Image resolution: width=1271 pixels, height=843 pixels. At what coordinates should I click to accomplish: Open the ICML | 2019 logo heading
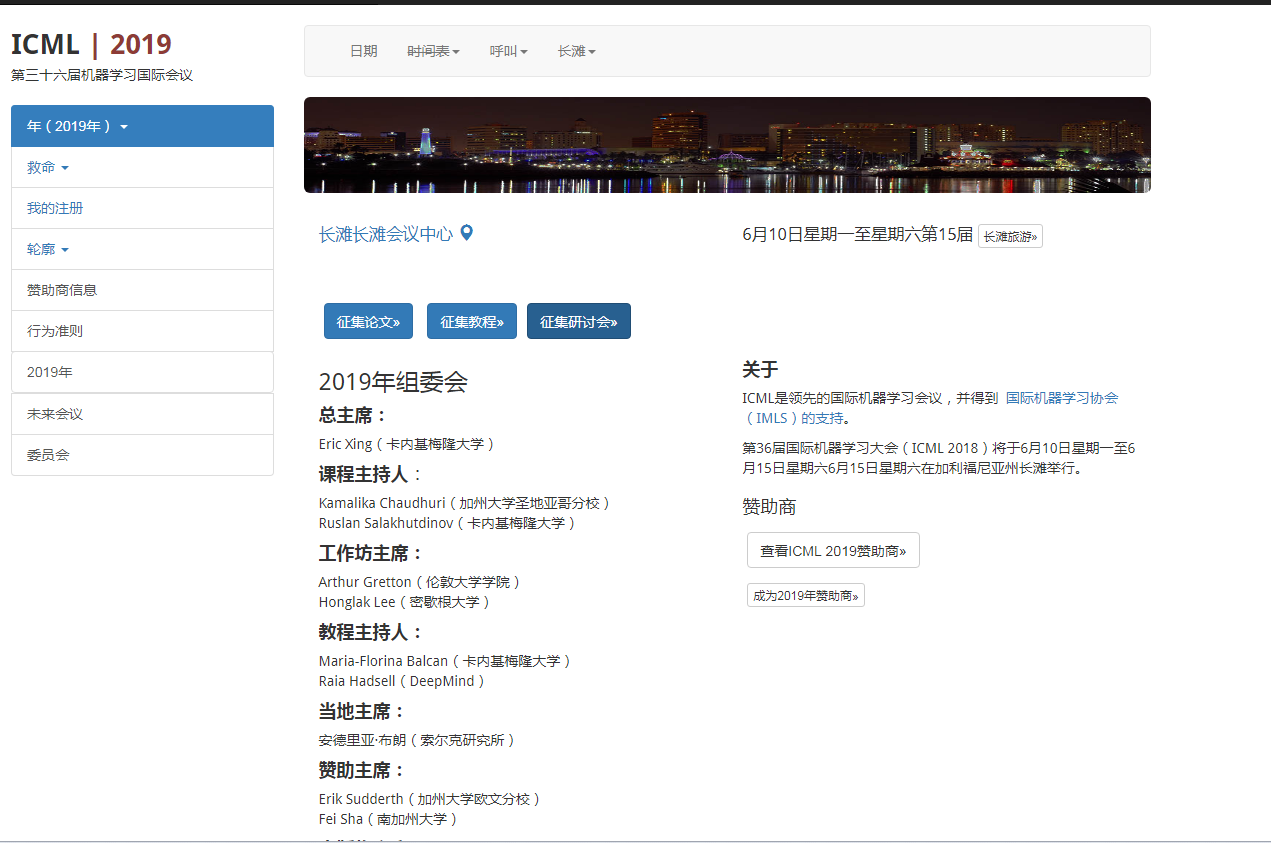point(91,44)
